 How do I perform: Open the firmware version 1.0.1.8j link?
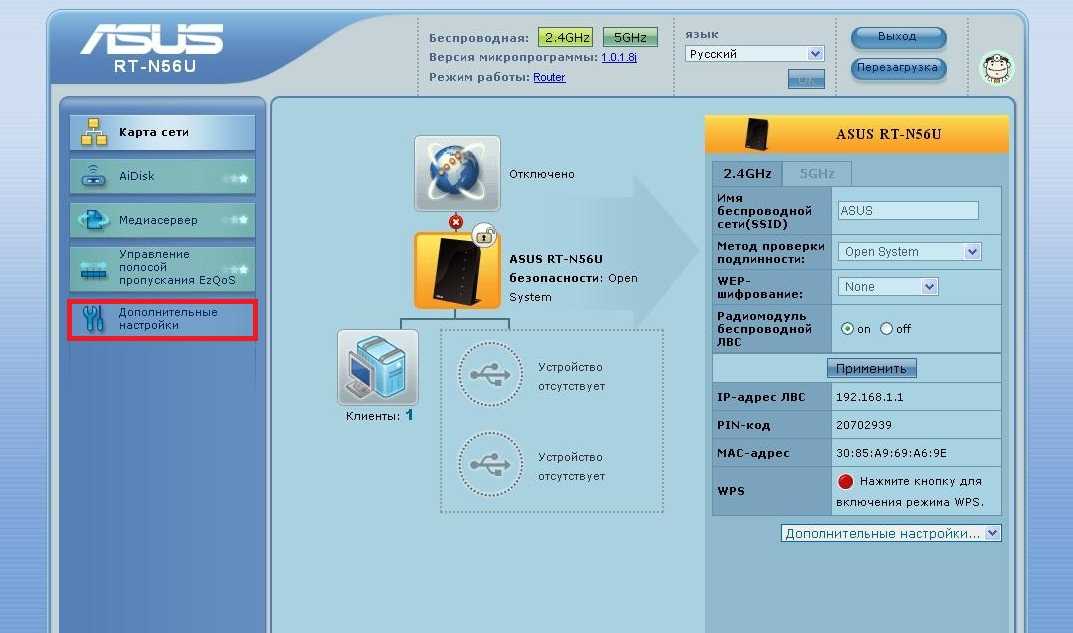coord(619,58)
